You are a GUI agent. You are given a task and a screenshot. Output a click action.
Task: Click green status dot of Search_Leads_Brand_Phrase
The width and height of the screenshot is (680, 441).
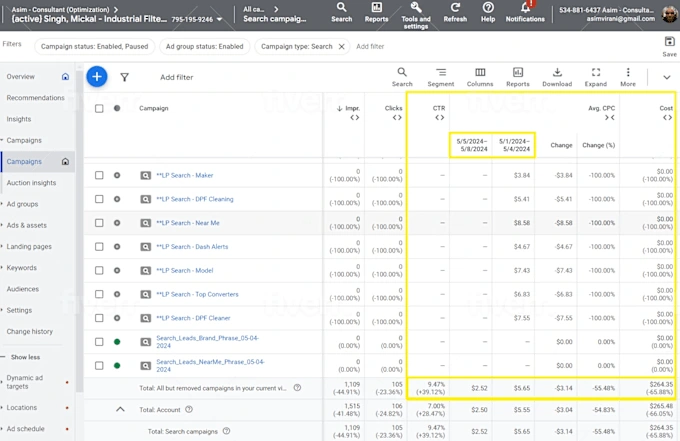(117, 342)
